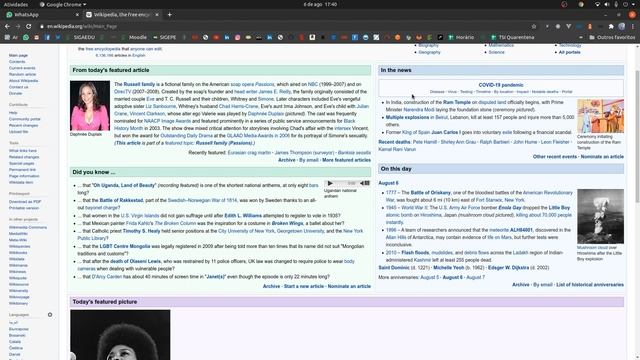Open the Instagram bookmark icon
Image resolution: width=640 pixels, height=360 pixels.
238,37
